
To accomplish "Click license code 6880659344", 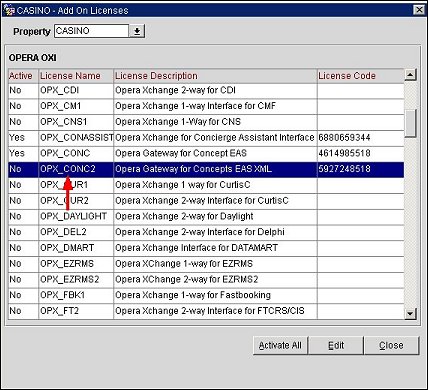I will pos(344,137).
